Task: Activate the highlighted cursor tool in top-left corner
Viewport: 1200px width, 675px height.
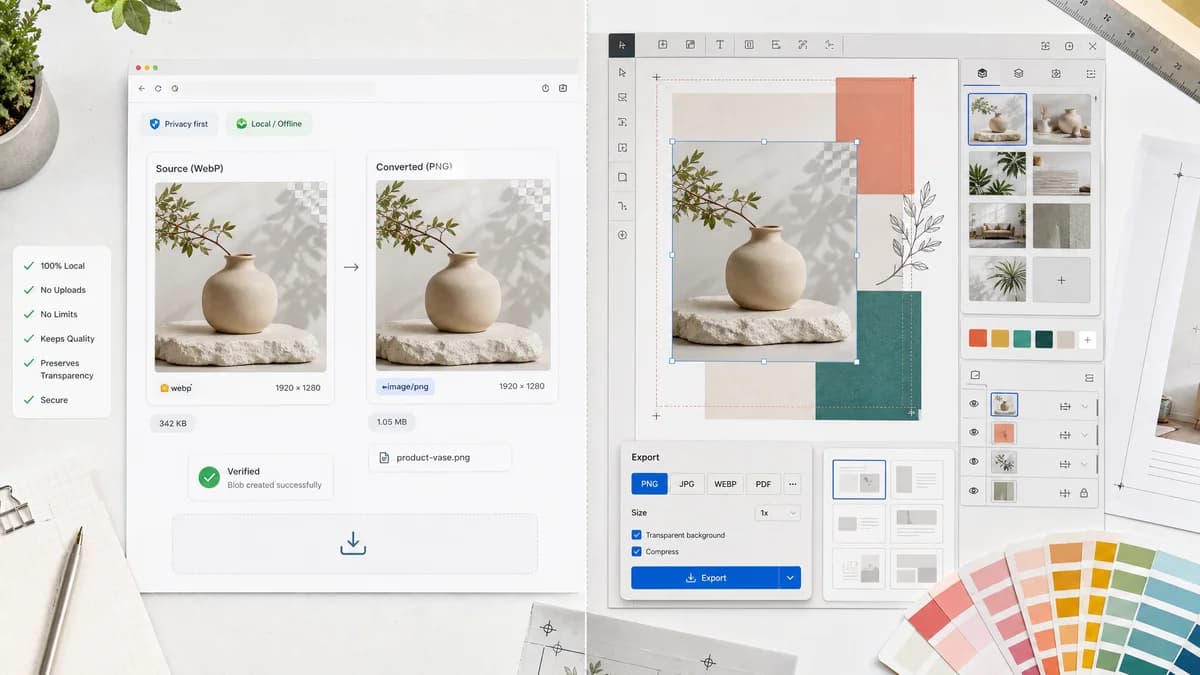Action: click(x=622, y=45)
